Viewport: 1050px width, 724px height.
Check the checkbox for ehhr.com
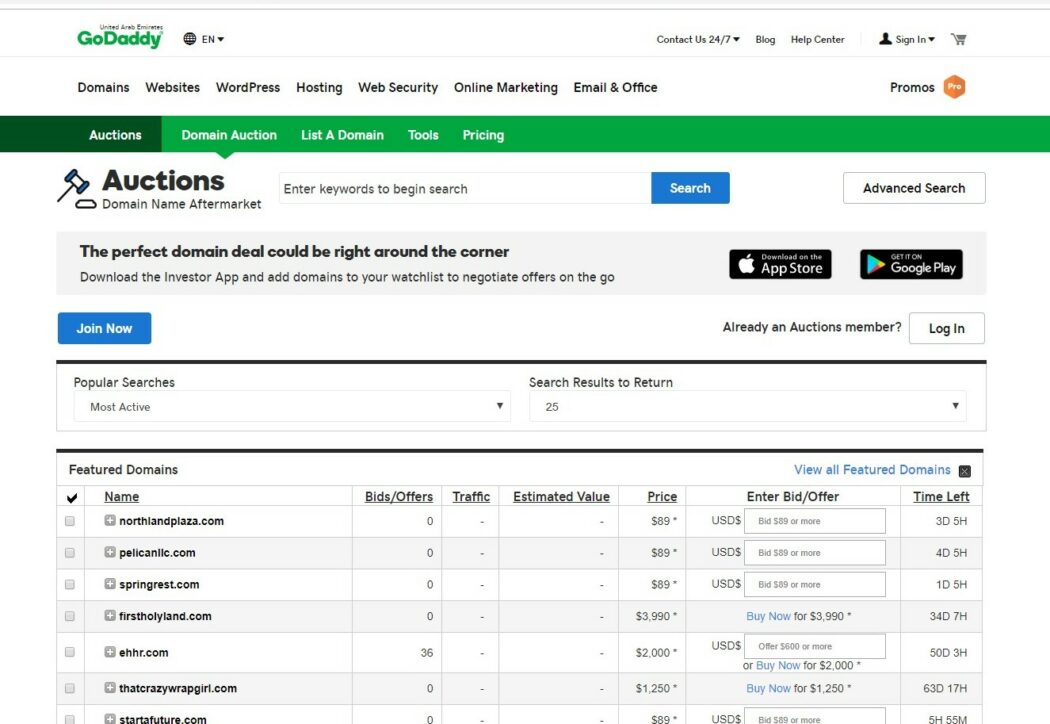coord(69,651)
